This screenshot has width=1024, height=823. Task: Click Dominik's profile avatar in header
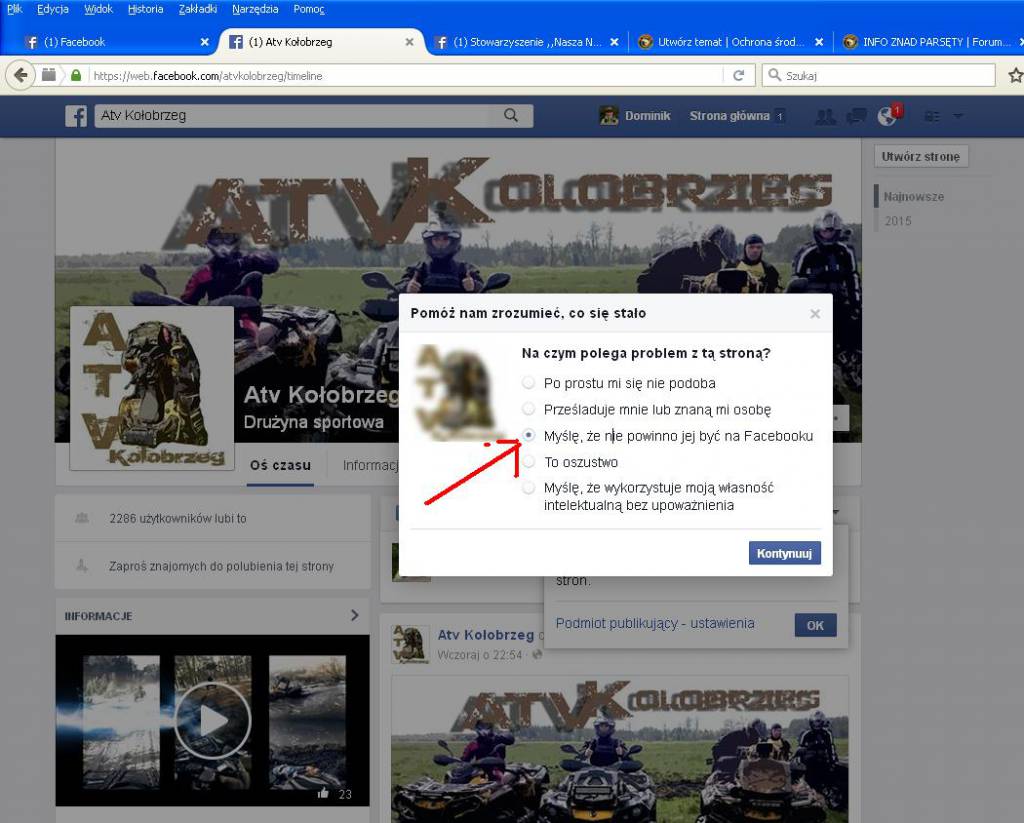point(609,116)
